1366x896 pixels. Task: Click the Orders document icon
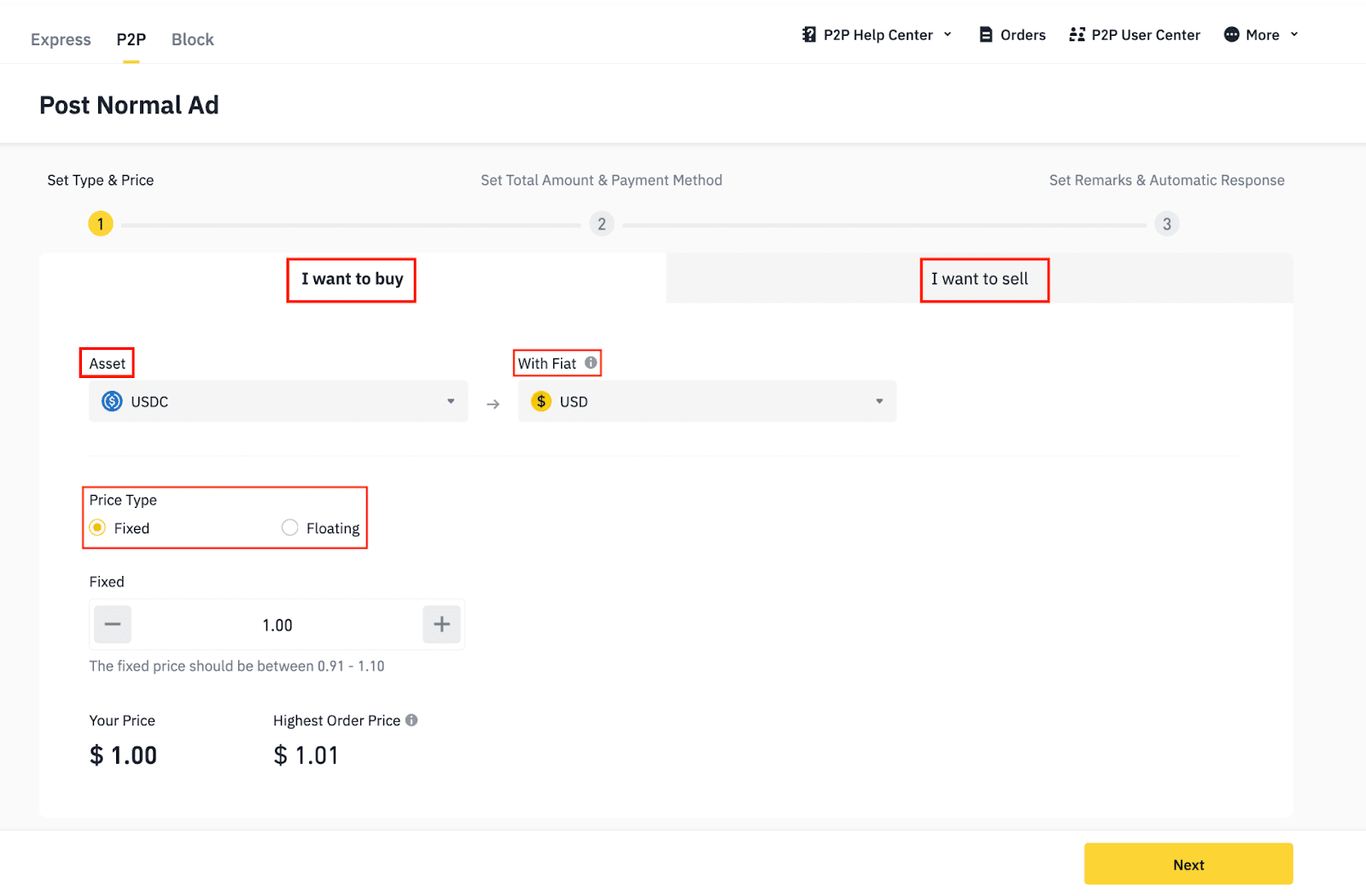(986, 34)
